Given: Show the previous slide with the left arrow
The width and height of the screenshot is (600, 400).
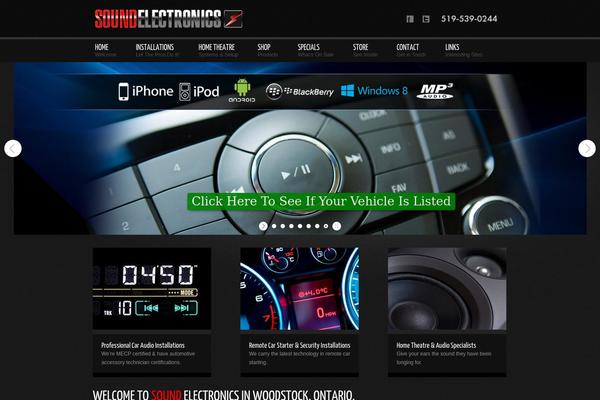Looking at the screenshot, I should tap(13, 149).
